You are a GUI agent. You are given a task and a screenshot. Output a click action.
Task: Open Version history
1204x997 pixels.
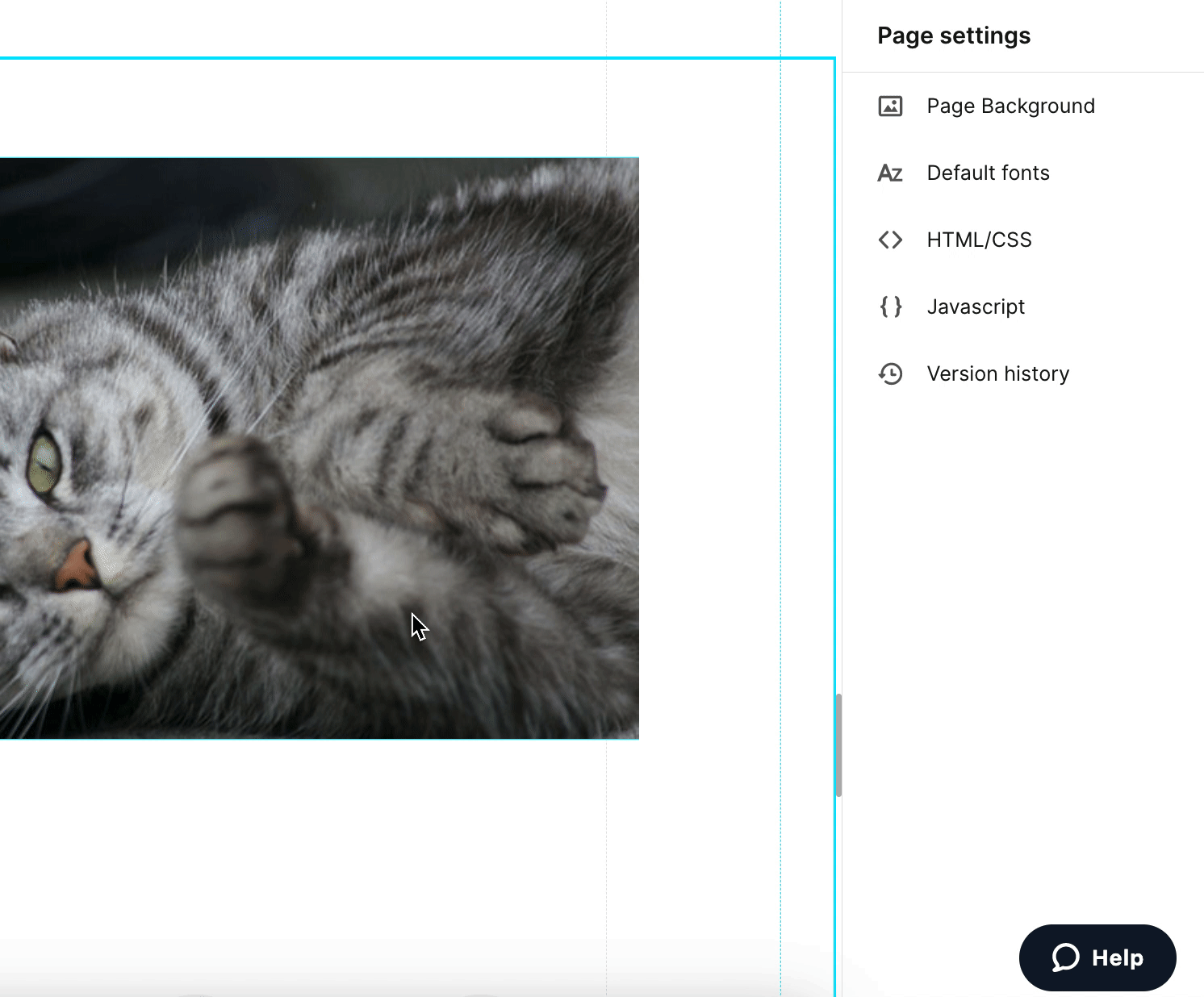(x=1023, y=373)
